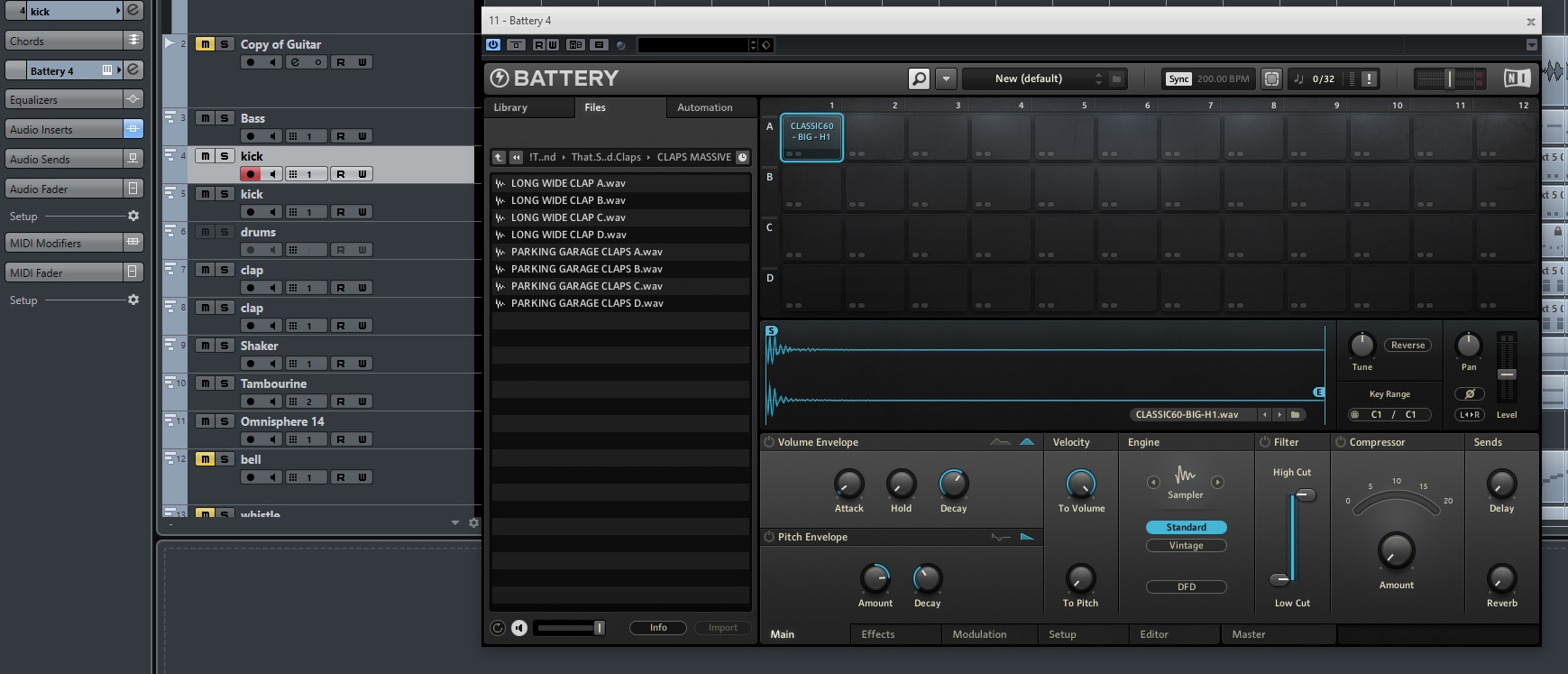The height and width of the screenshot is (674, 1568).
Task: Open the Battery main menu dropdown arrow
Action: click(x=946, y=78)
